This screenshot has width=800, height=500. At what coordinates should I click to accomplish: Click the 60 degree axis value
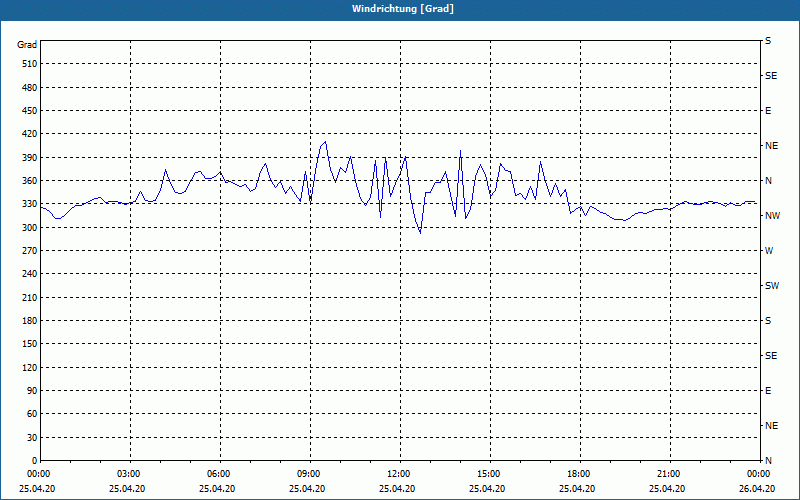pyautogui.click(x=32, y=414)
